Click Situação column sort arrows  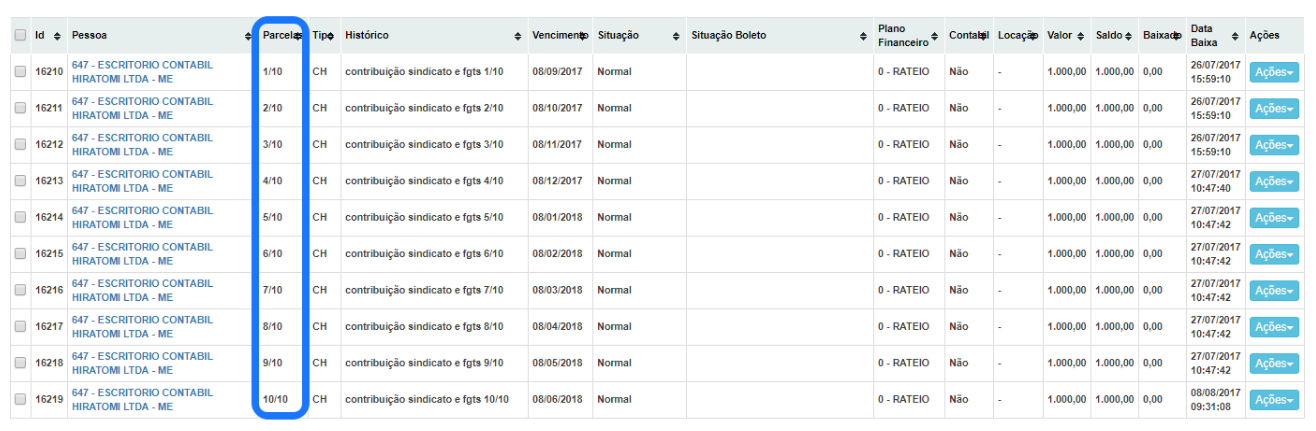point(677,36)
